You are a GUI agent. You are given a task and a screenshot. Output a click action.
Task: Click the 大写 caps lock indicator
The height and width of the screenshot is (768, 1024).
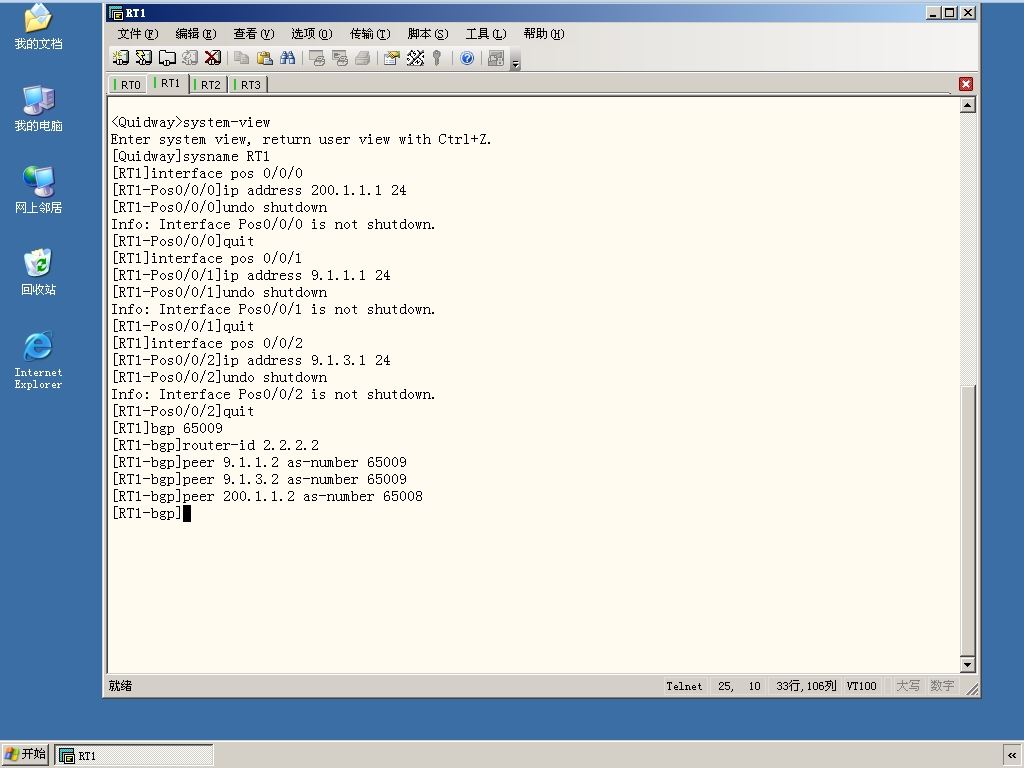click(x=908, y=686)
